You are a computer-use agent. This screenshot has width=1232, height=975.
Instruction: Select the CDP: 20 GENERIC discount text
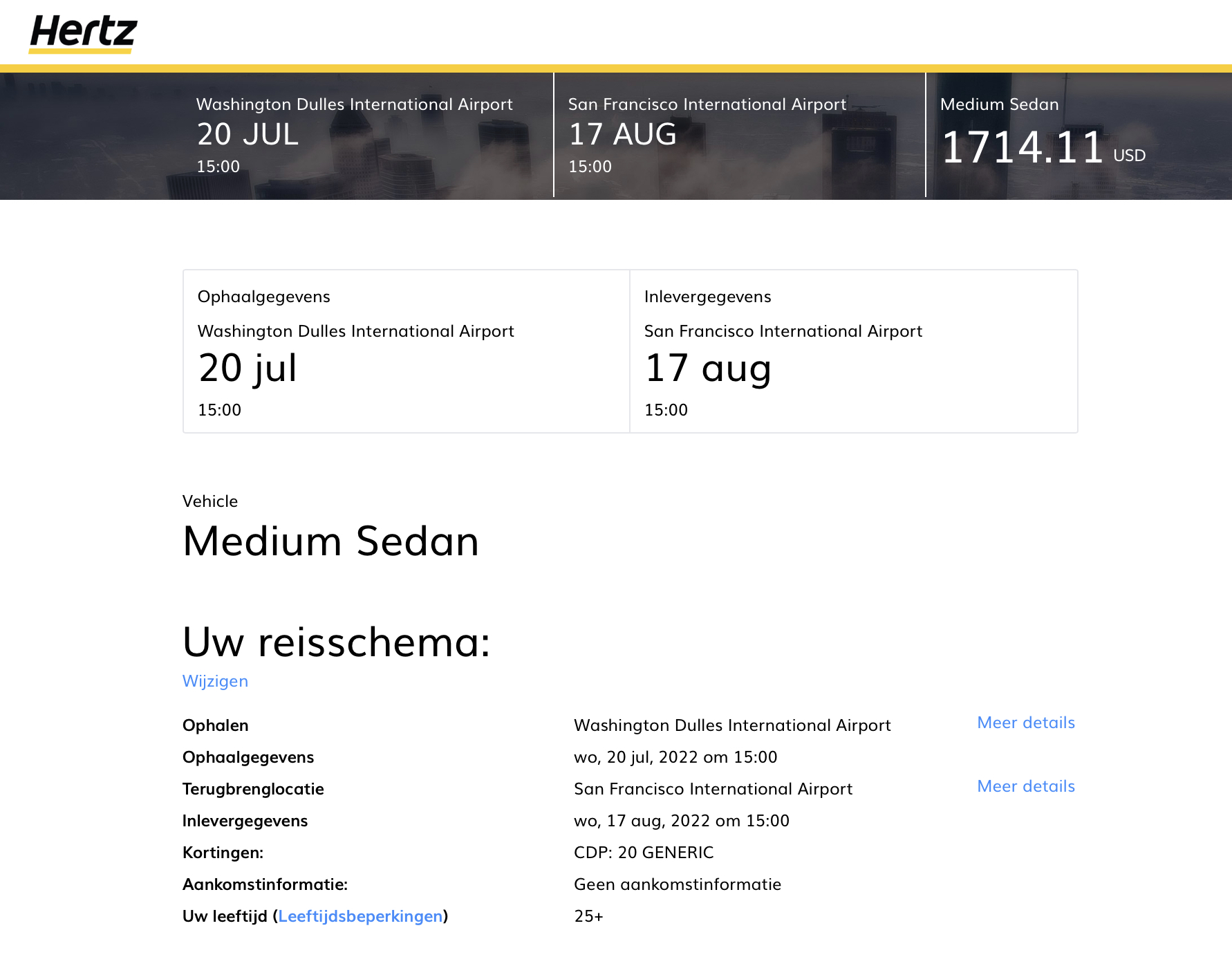[x=643, y=853]
